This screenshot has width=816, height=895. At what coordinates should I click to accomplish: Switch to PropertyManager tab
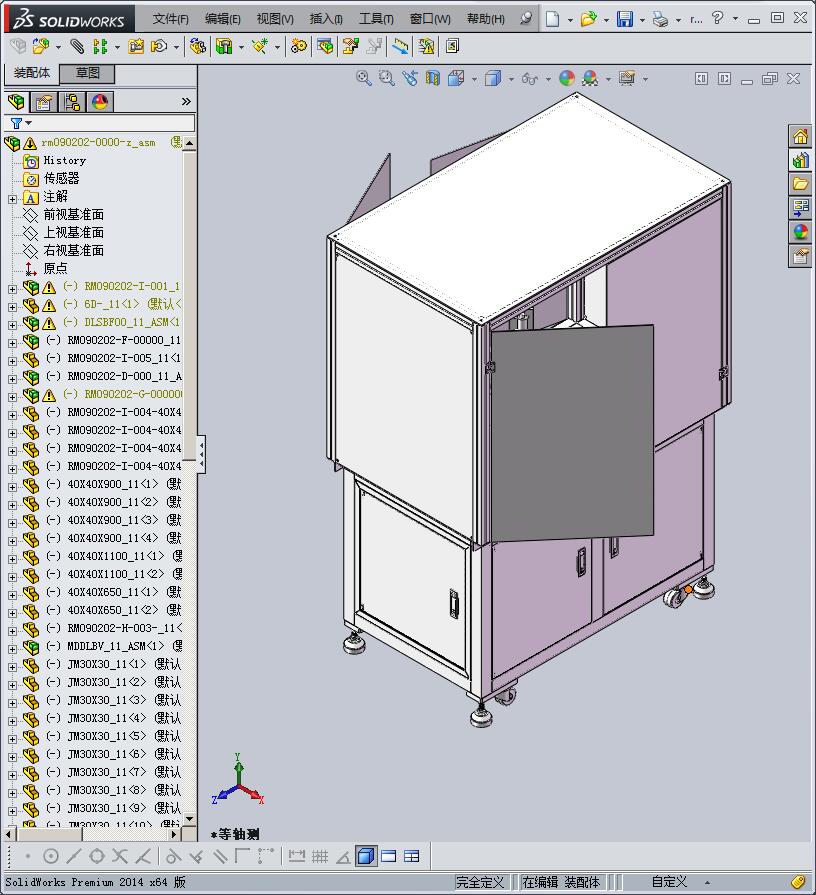(44, 102)
